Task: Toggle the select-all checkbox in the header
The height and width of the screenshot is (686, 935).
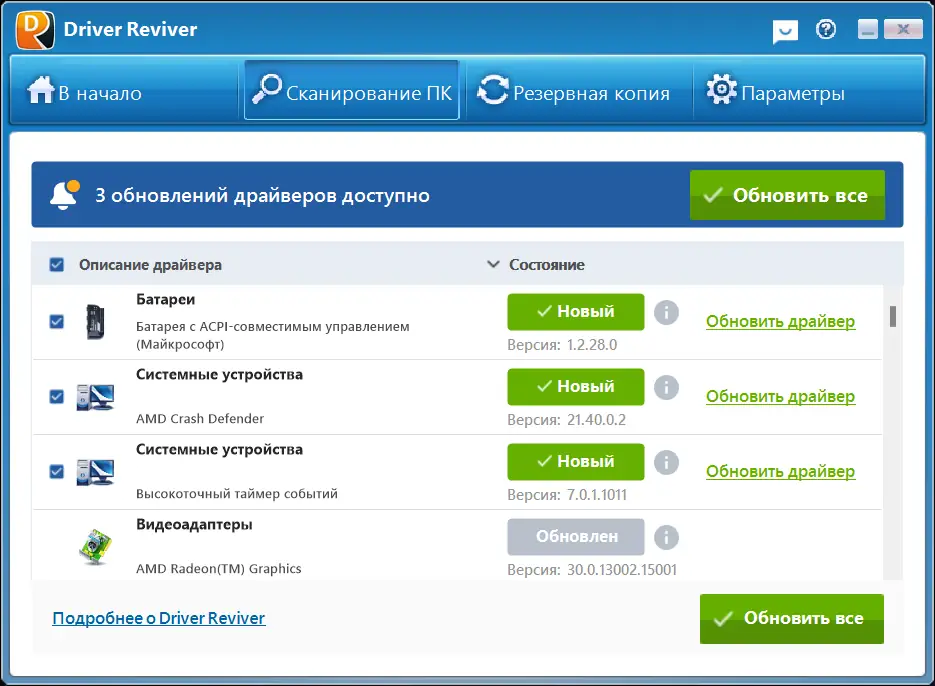Action: (x=57, y=264)
